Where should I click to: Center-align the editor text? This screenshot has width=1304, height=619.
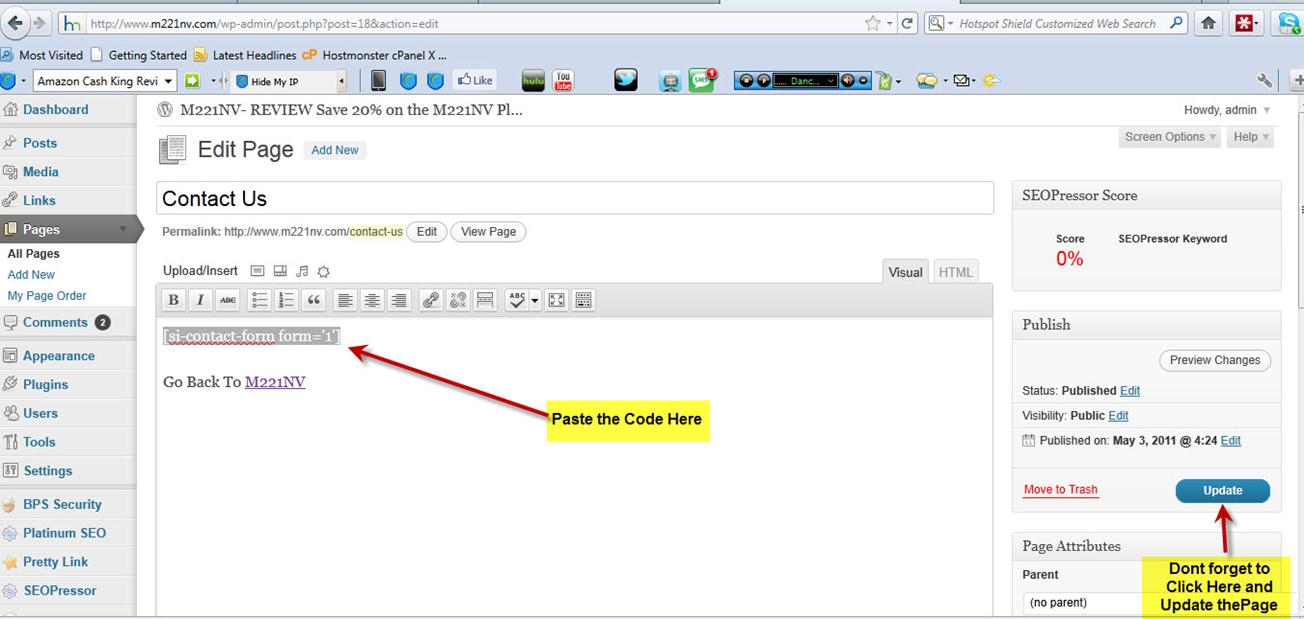point(372,300)
